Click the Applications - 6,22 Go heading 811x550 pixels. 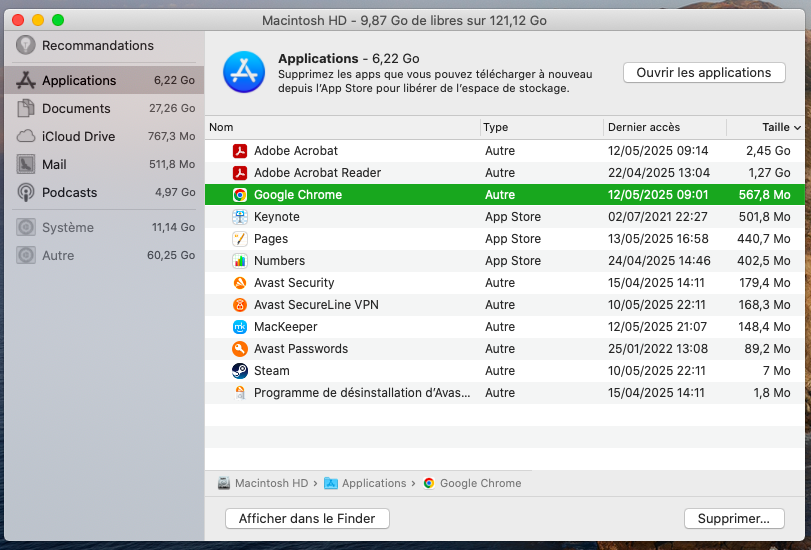349,58
